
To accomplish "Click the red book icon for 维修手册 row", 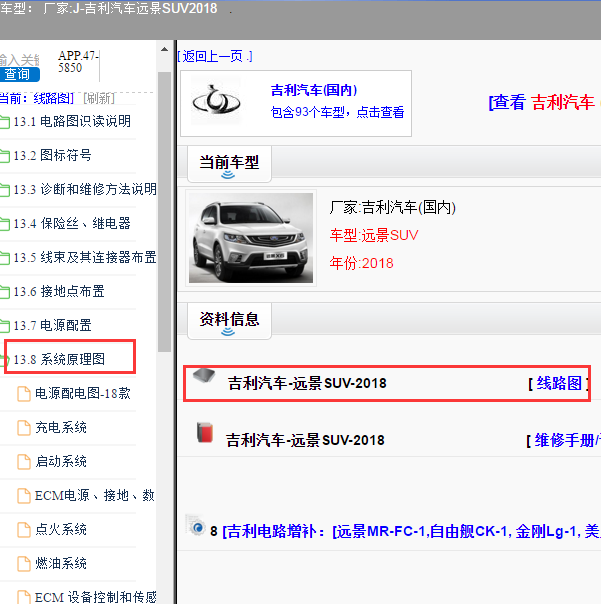I will 205,433.
